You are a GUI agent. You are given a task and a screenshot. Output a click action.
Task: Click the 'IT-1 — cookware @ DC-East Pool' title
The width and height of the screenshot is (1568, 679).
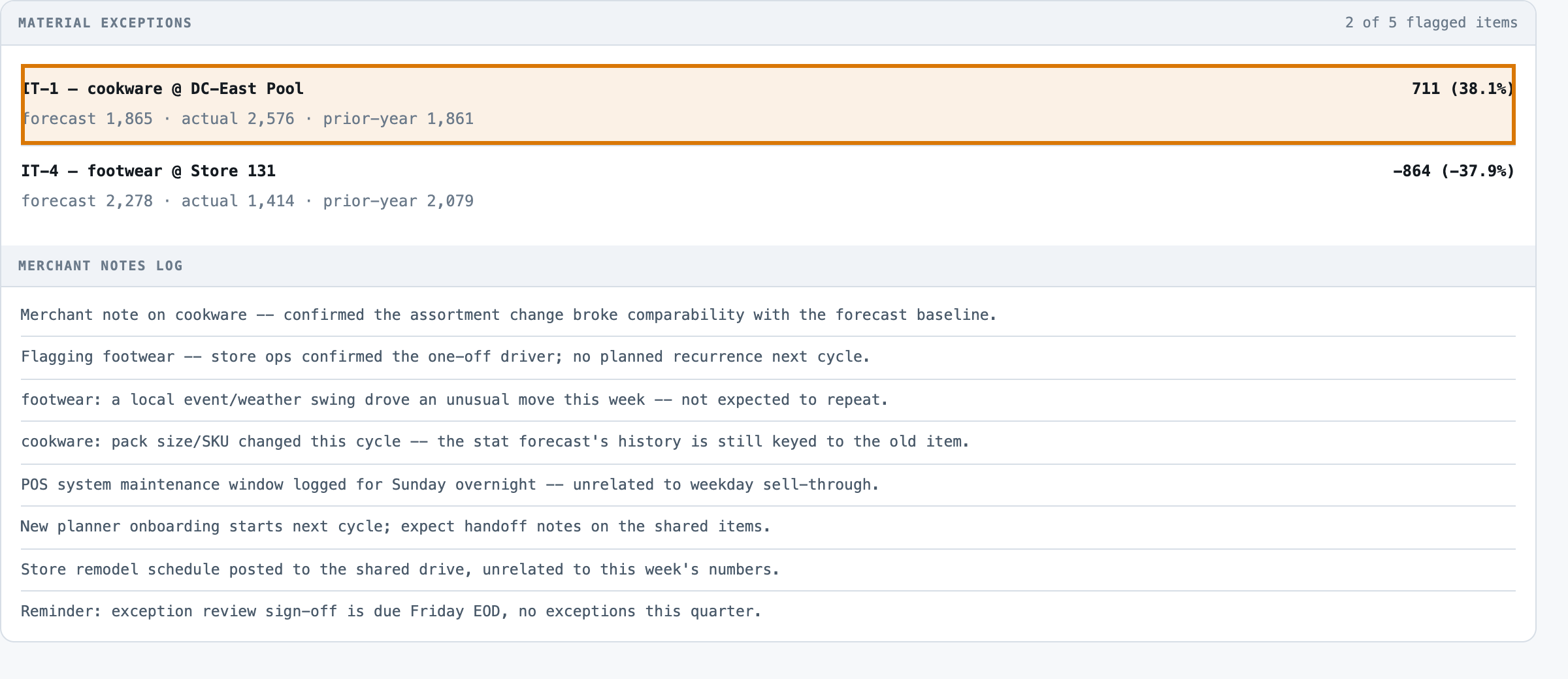pyautogui.click(x=163, y=89)
